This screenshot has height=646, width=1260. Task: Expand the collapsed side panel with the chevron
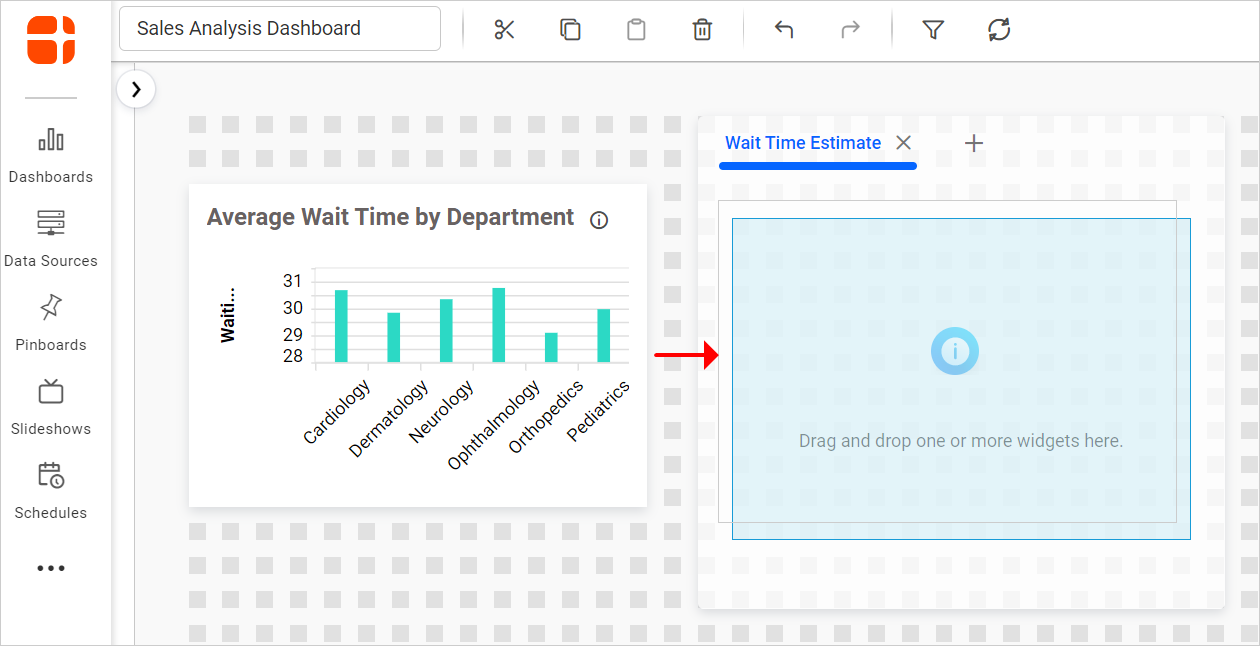pyautogui.click(x=136, y=89)
